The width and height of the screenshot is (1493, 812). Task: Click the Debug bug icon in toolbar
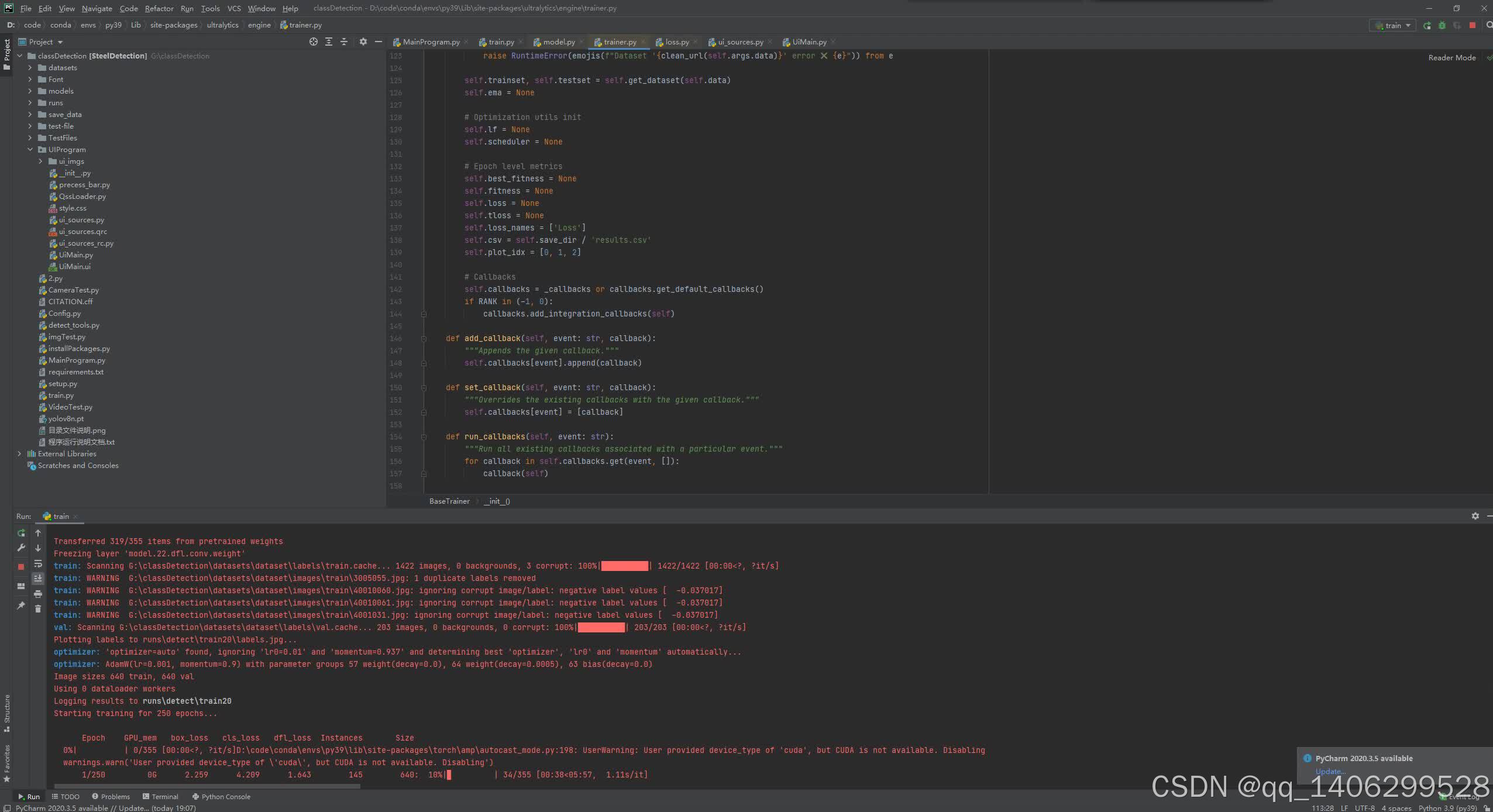(x=1442, y=25)
